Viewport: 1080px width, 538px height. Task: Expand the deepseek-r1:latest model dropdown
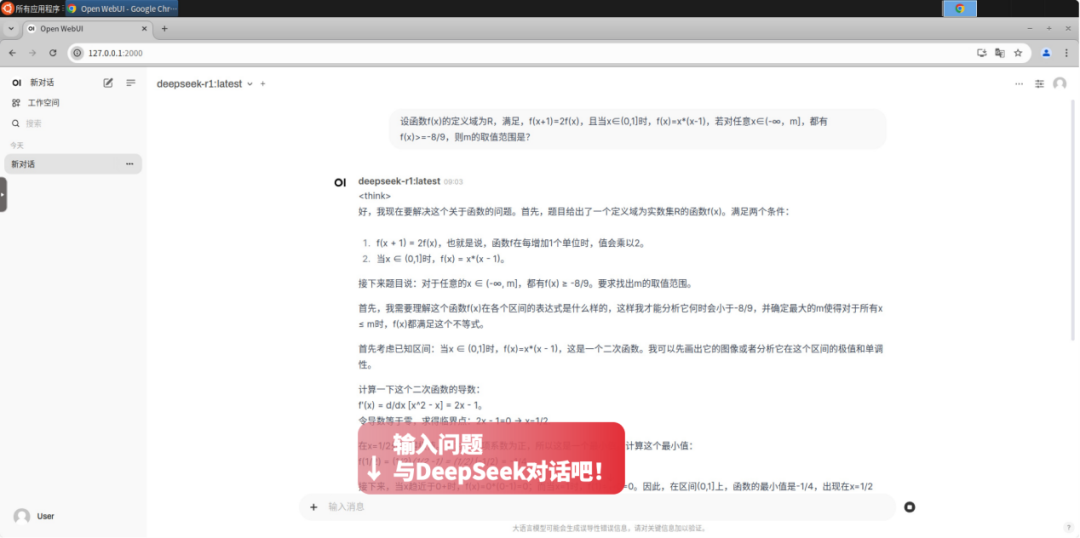(205, 83)
